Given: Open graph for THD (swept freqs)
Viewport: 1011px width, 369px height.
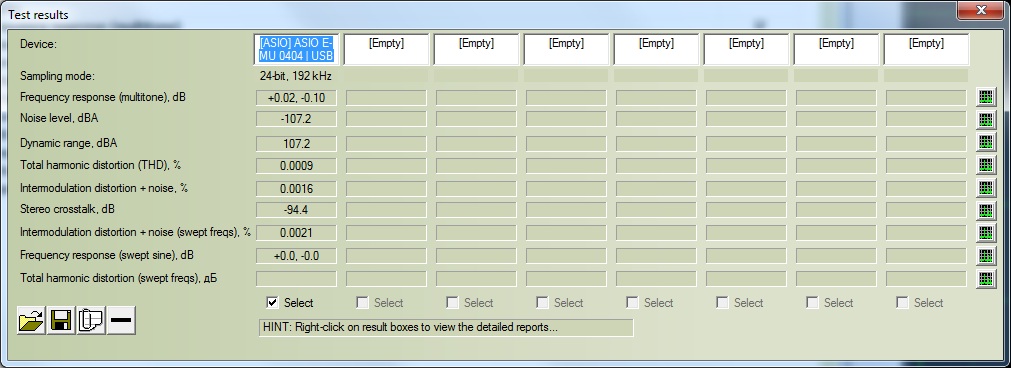Looking at the screenshot, I should (986, 279).
